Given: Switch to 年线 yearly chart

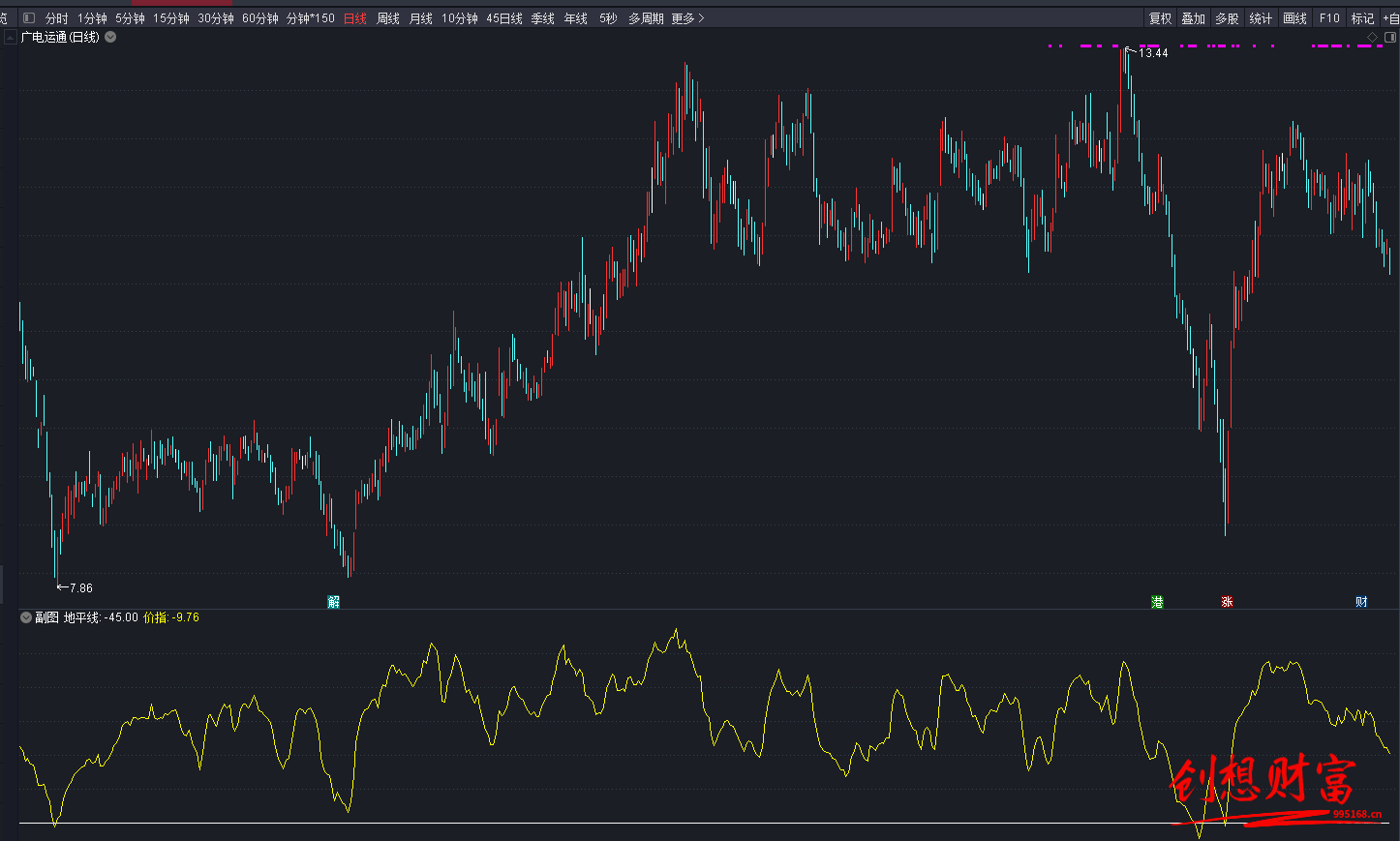Looking at the screenshot, I should tap(576, 18).
